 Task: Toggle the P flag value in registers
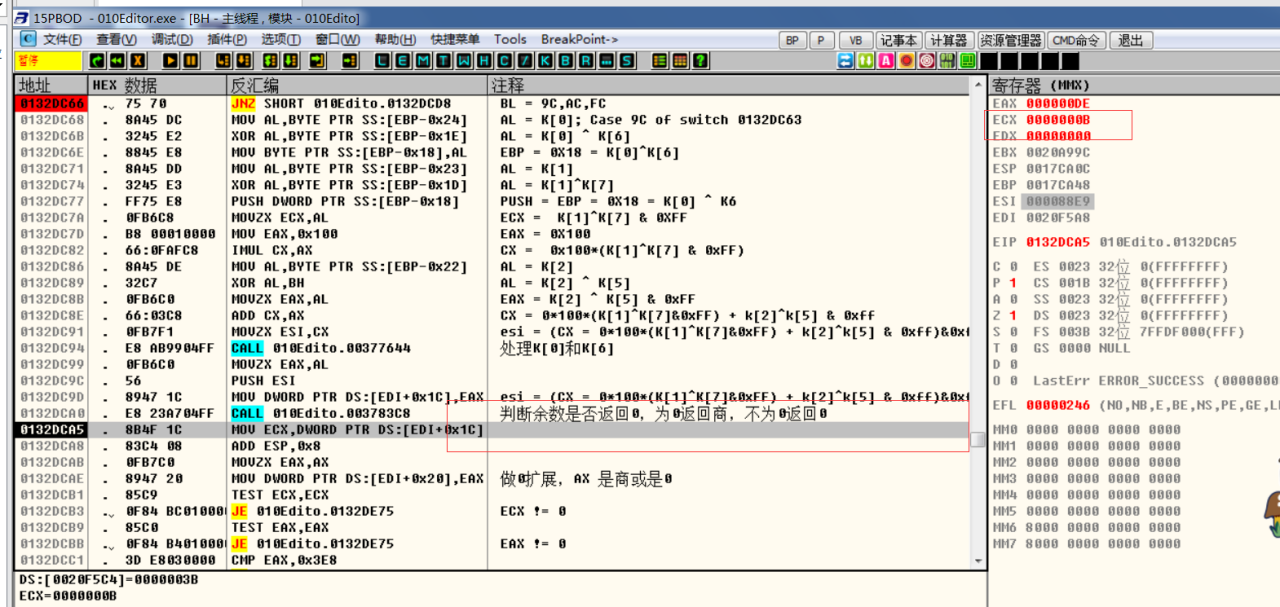[x=1012, y=283]
